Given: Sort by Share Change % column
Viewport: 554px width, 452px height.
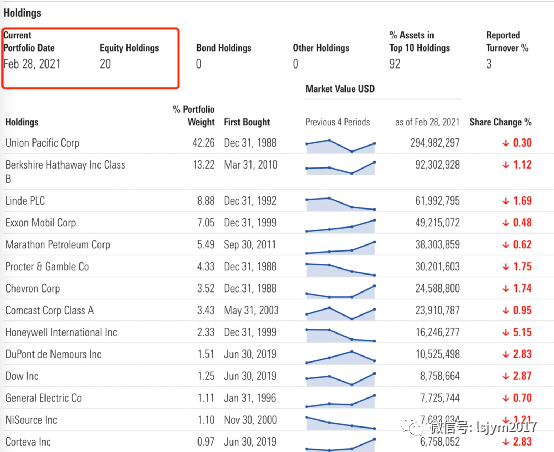Looking at the screenshot, I should (500, 122).
